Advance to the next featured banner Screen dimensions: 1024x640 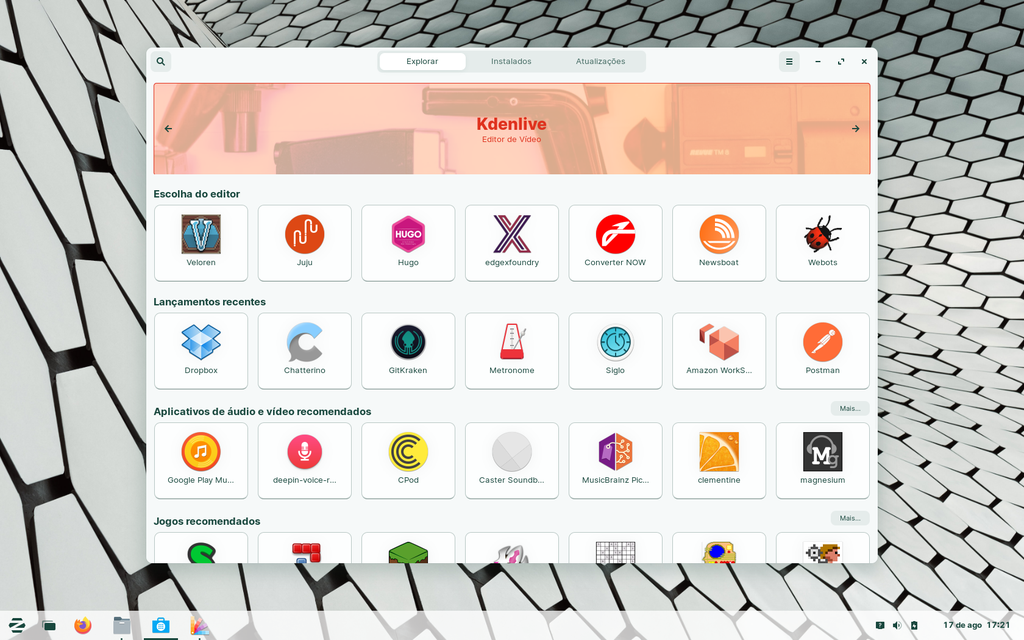856,129
